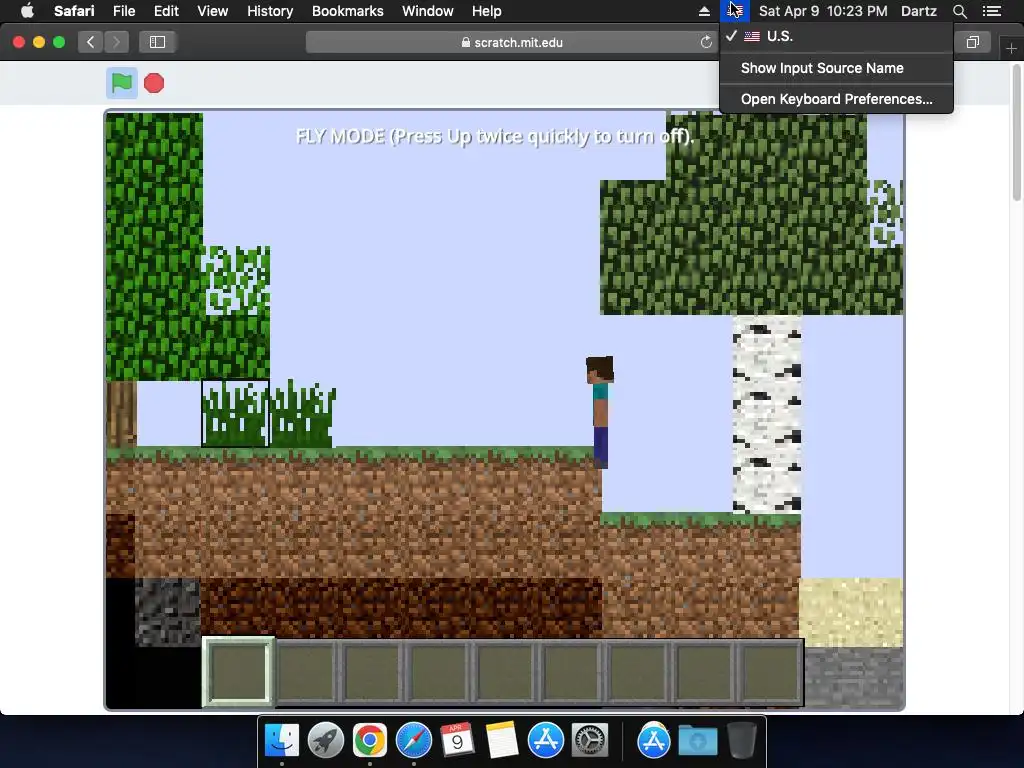Reload the scratch.mit.edu page

click(706, 42)
